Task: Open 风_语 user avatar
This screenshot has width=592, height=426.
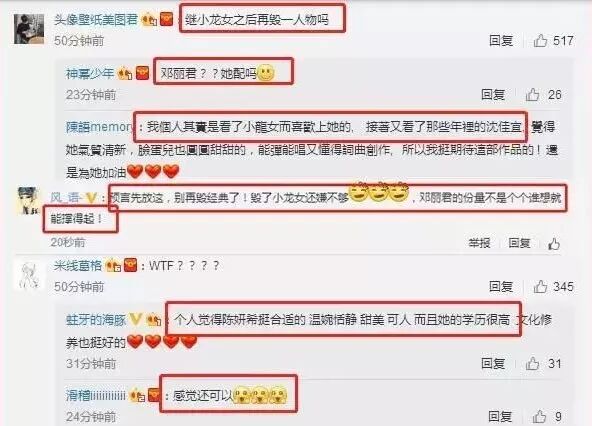Action: (28, 201)
